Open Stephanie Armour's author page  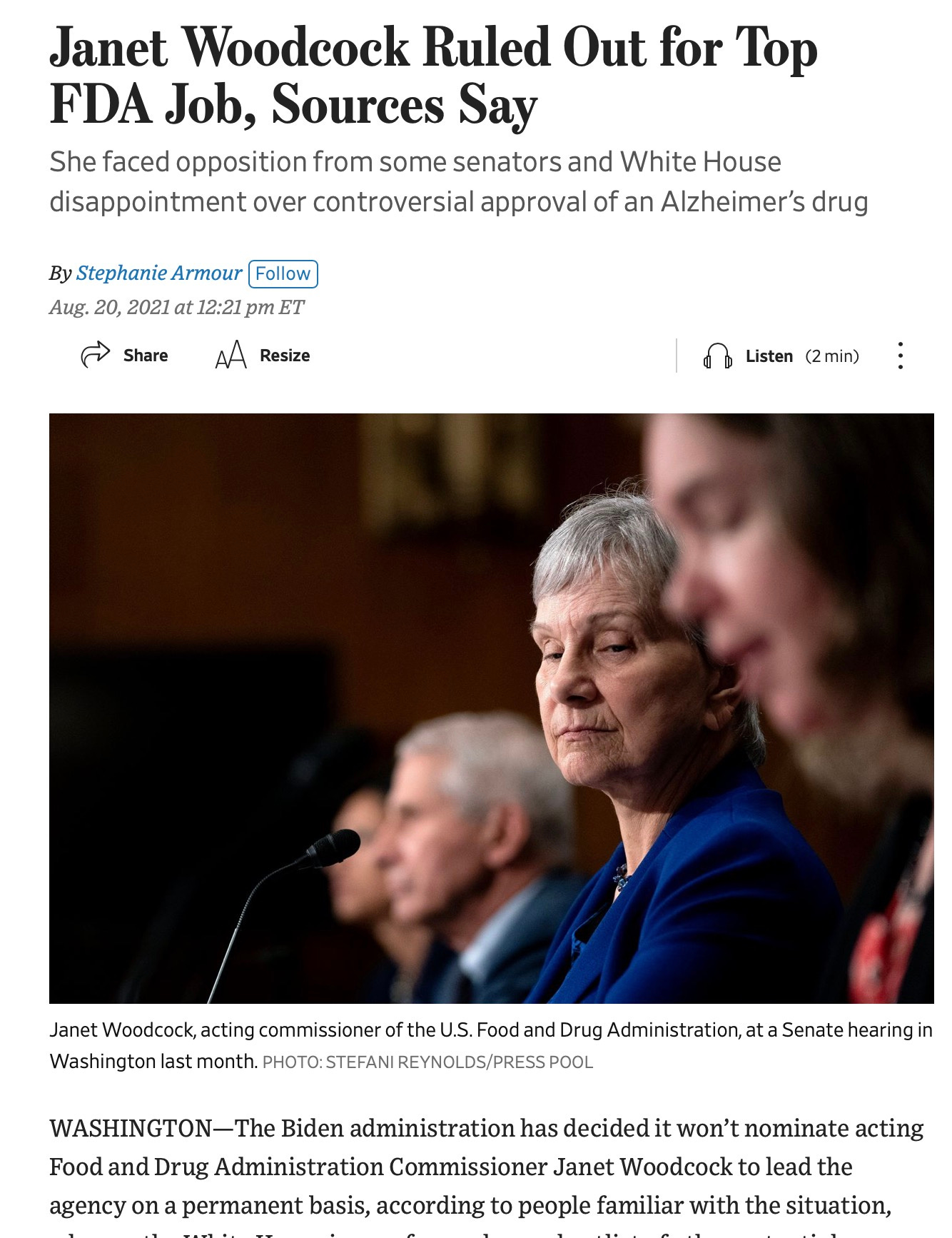pos(159,273)
